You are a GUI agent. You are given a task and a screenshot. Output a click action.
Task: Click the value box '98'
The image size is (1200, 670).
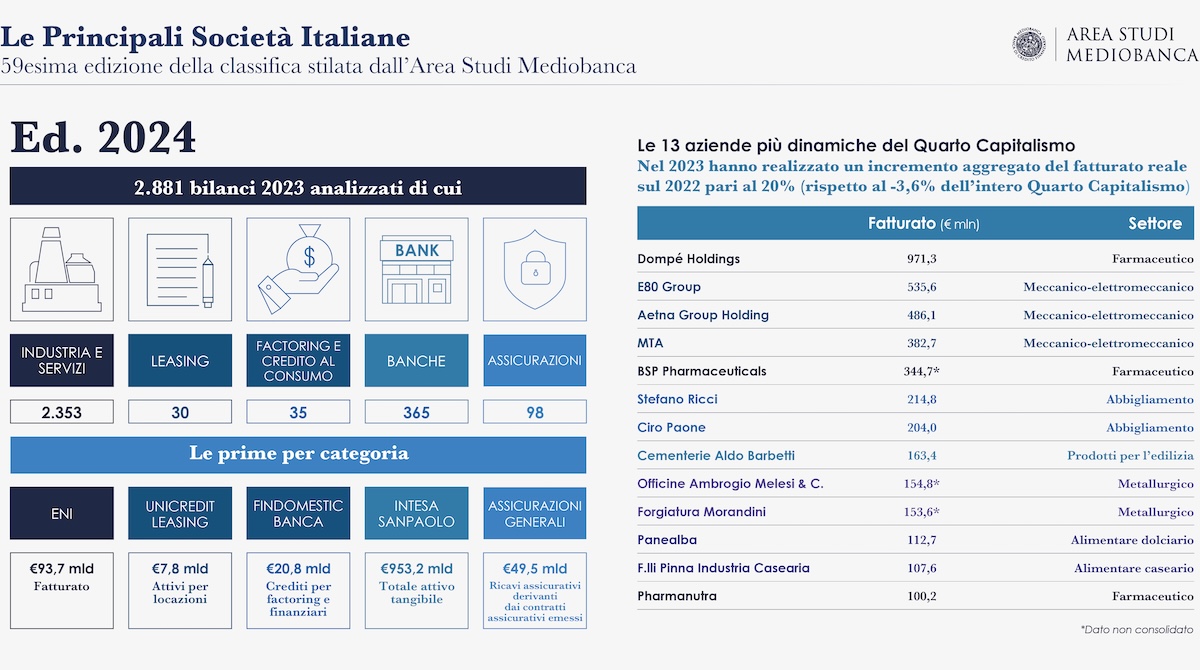[534, 412]
